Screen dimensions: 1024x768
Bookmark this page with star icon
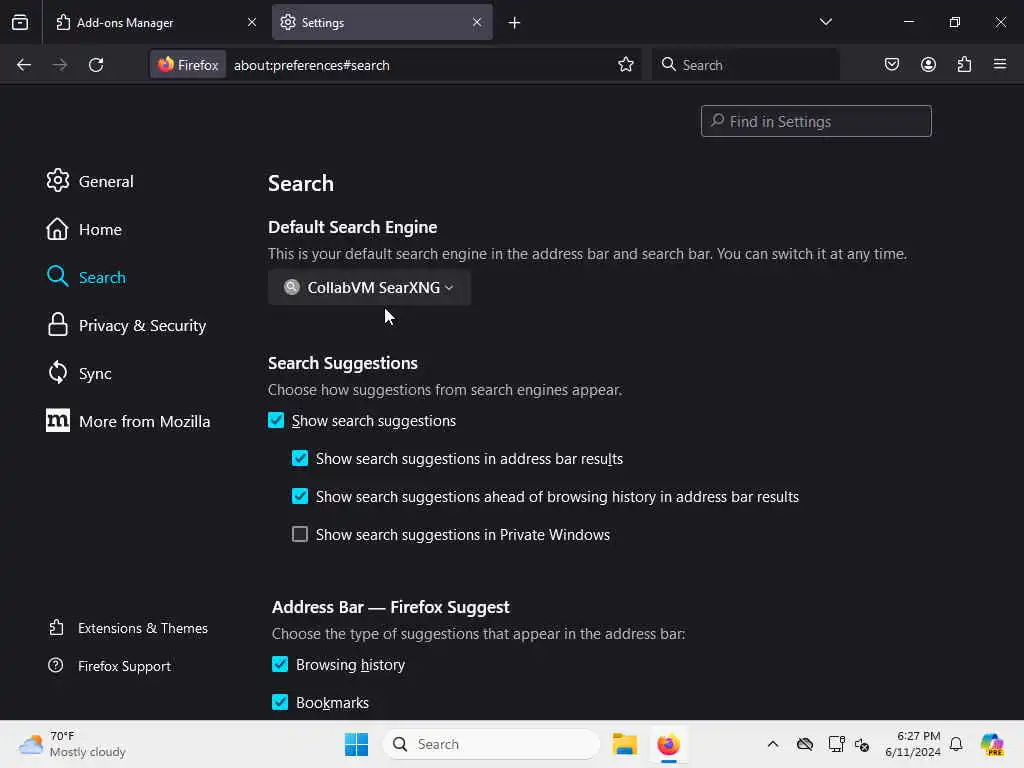626,64
